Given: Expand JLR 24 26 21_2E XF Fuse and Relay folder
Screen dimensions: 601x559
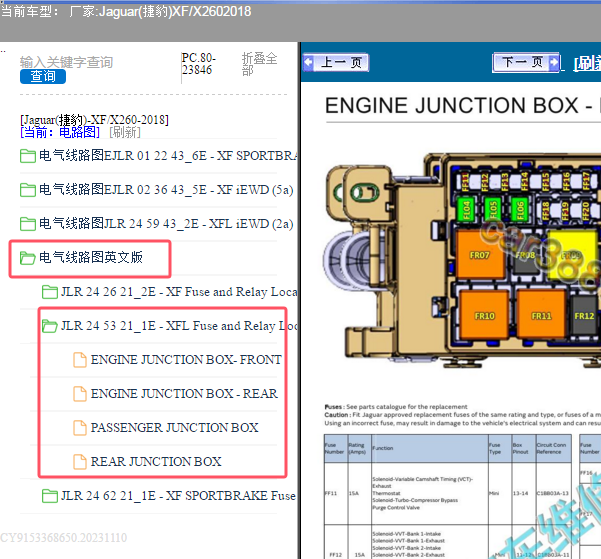Looking at the screenshot, I should 170,292.
